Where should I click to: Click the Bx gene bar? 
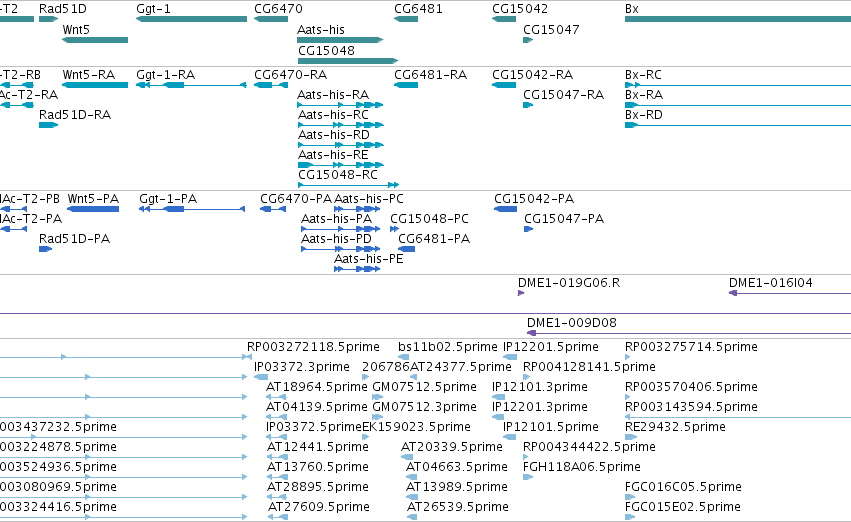point(738,19)
